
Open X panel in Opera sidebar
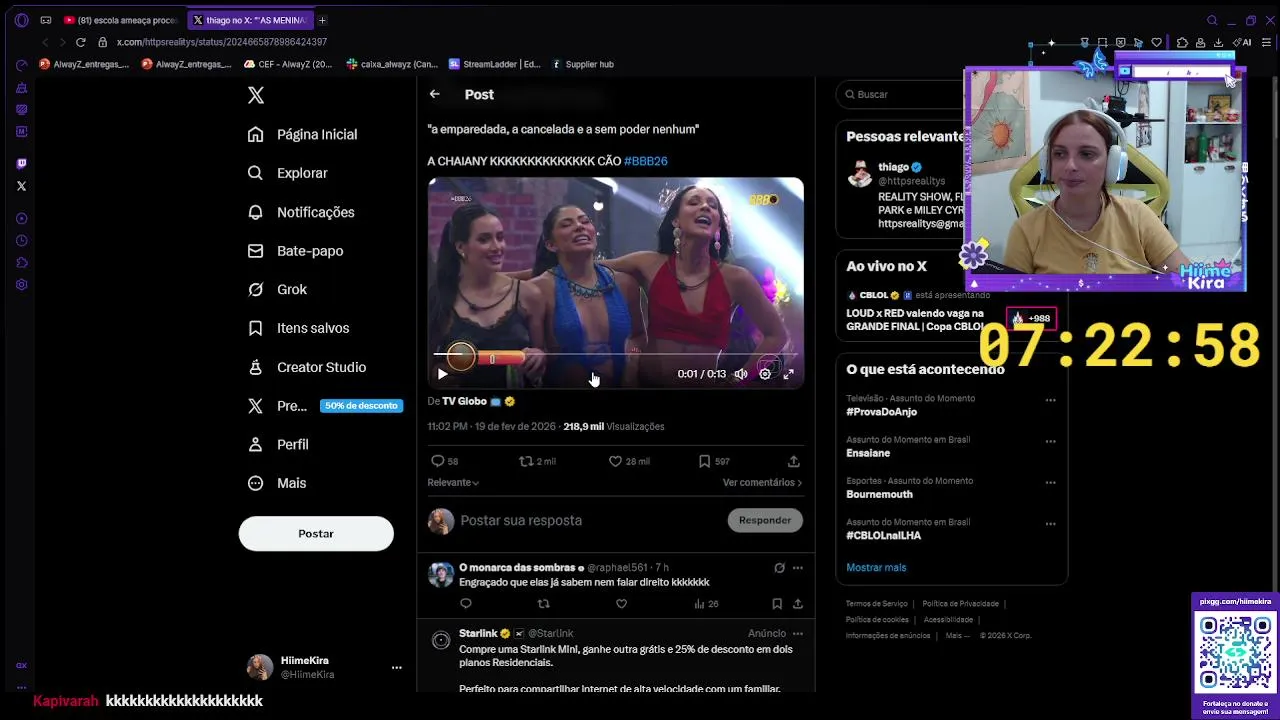point(21,186)
